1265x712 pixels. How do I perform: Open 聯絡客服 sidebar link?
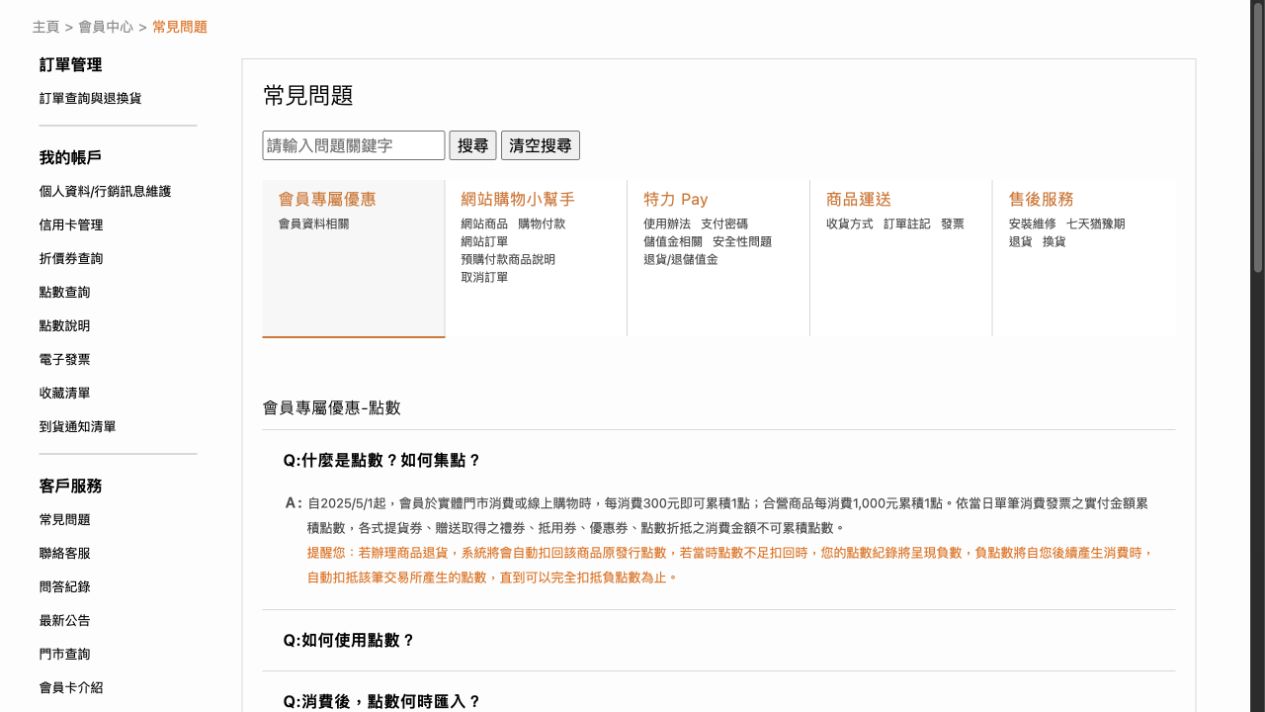65,553
